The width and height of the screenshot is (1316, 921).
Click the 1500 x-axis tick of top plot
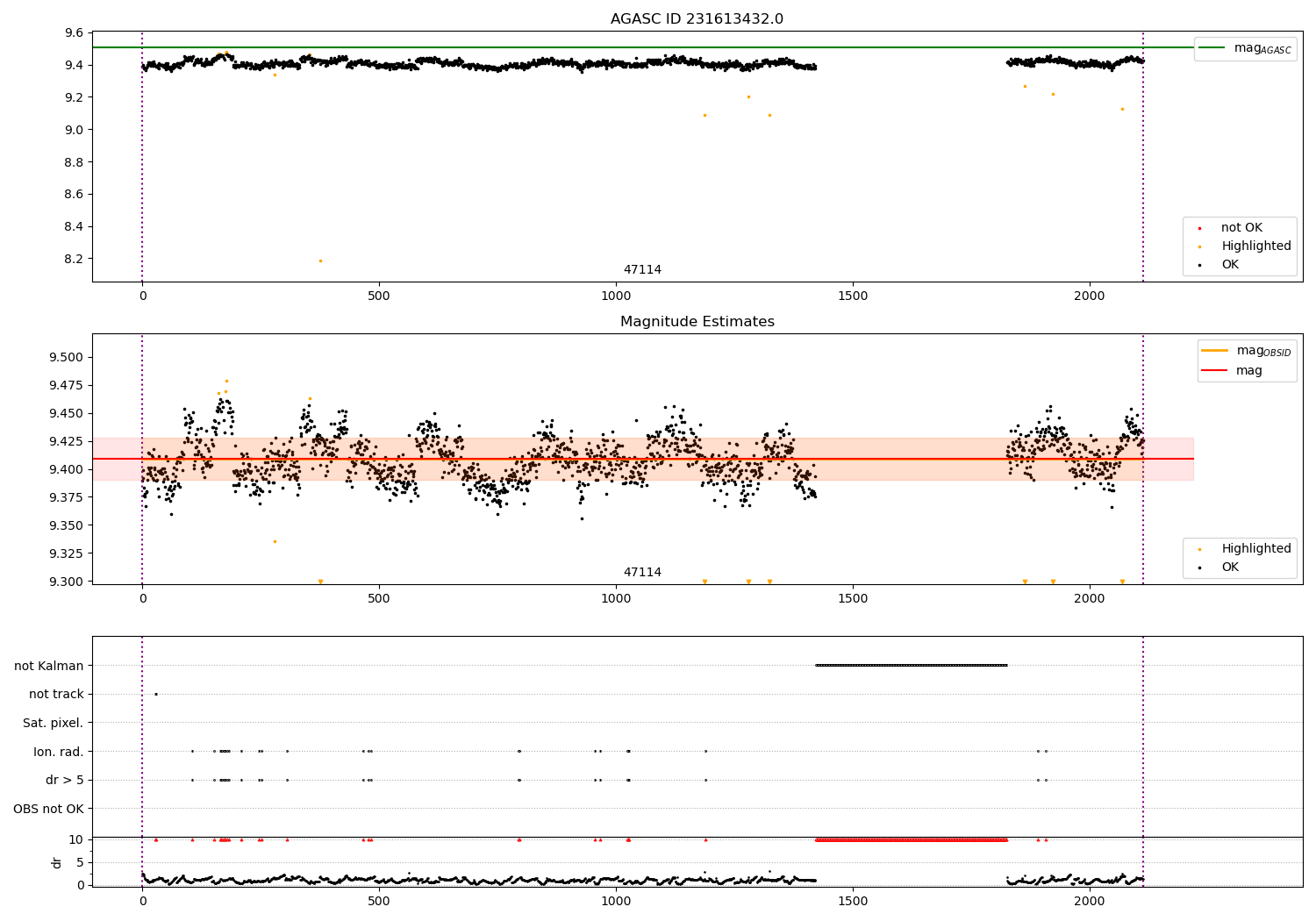(x=853, y=296)
